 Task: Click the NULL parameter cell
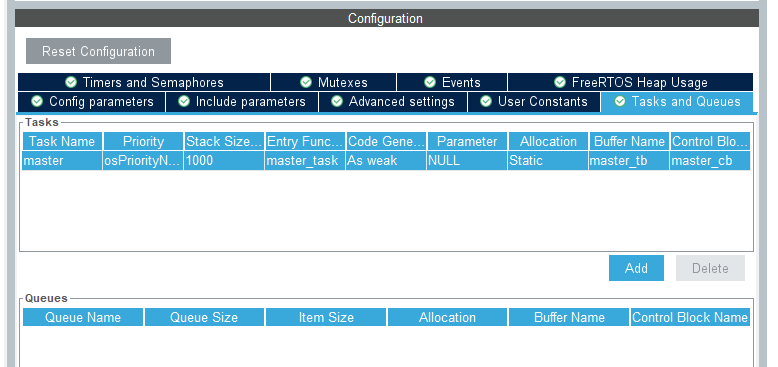click(x=467, y=161)
